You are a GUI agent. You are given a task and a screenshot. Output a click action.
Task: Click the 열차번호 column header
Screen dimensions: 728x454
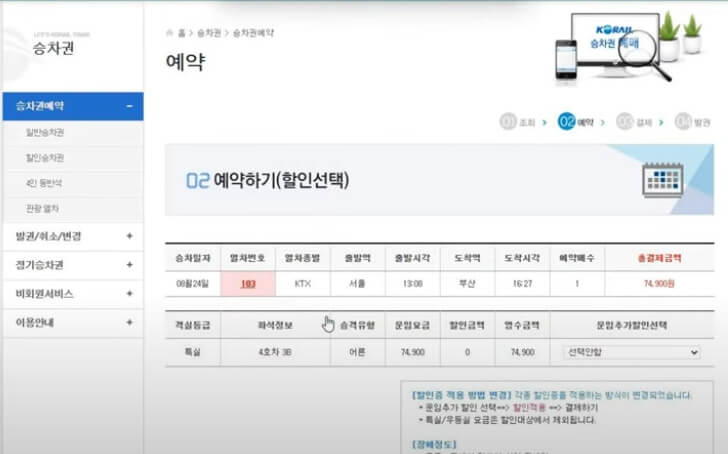click(247, 258)
